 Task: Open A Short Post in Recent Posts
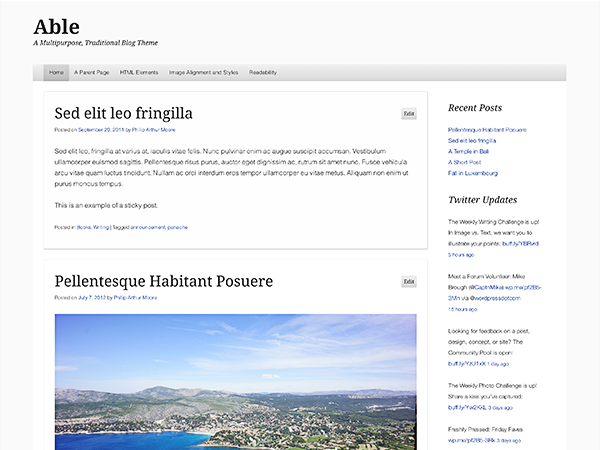pos(465,163)
